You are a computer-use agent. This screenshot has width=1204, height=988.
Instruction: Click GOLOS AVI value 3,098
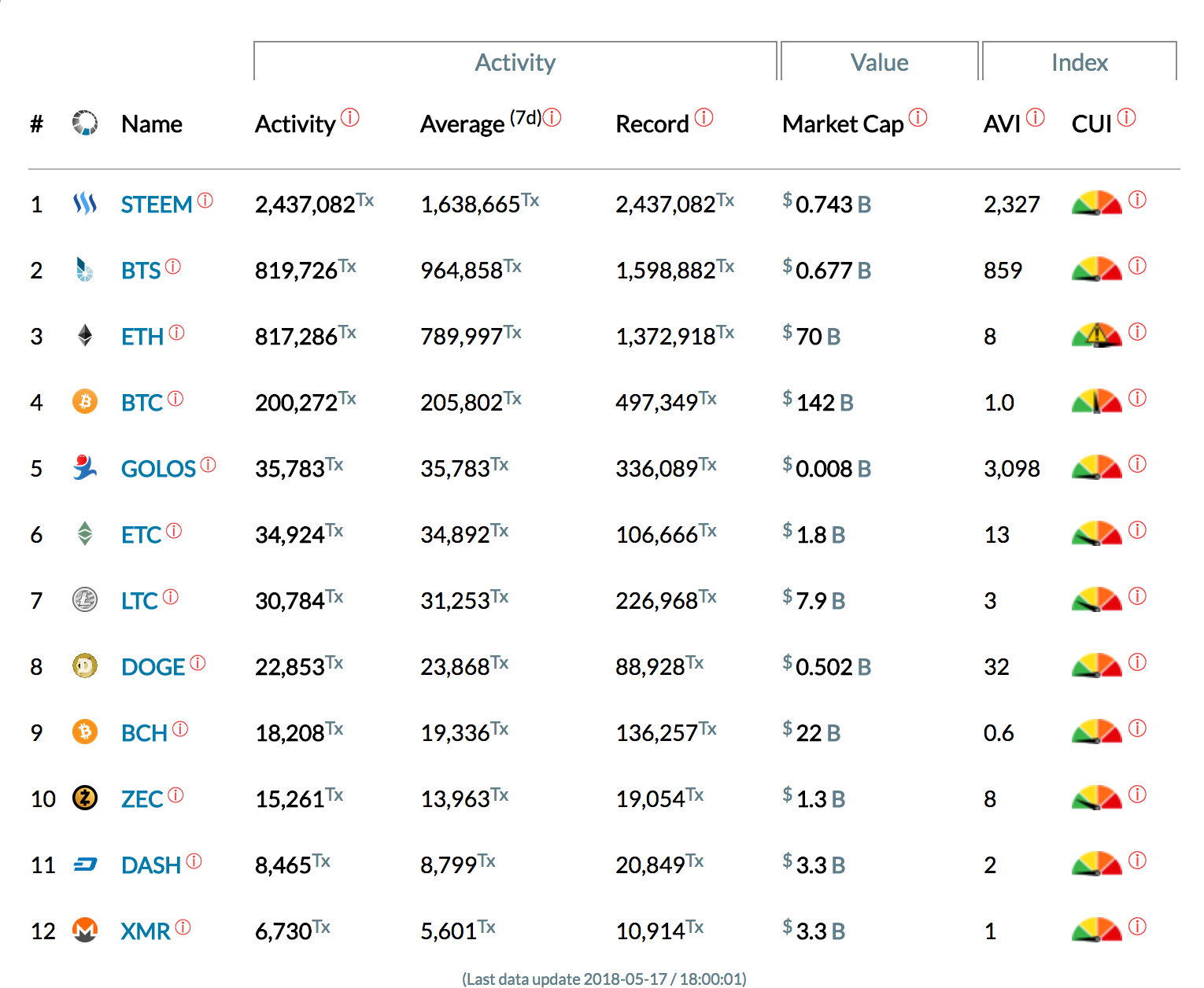click(1012, 468)
